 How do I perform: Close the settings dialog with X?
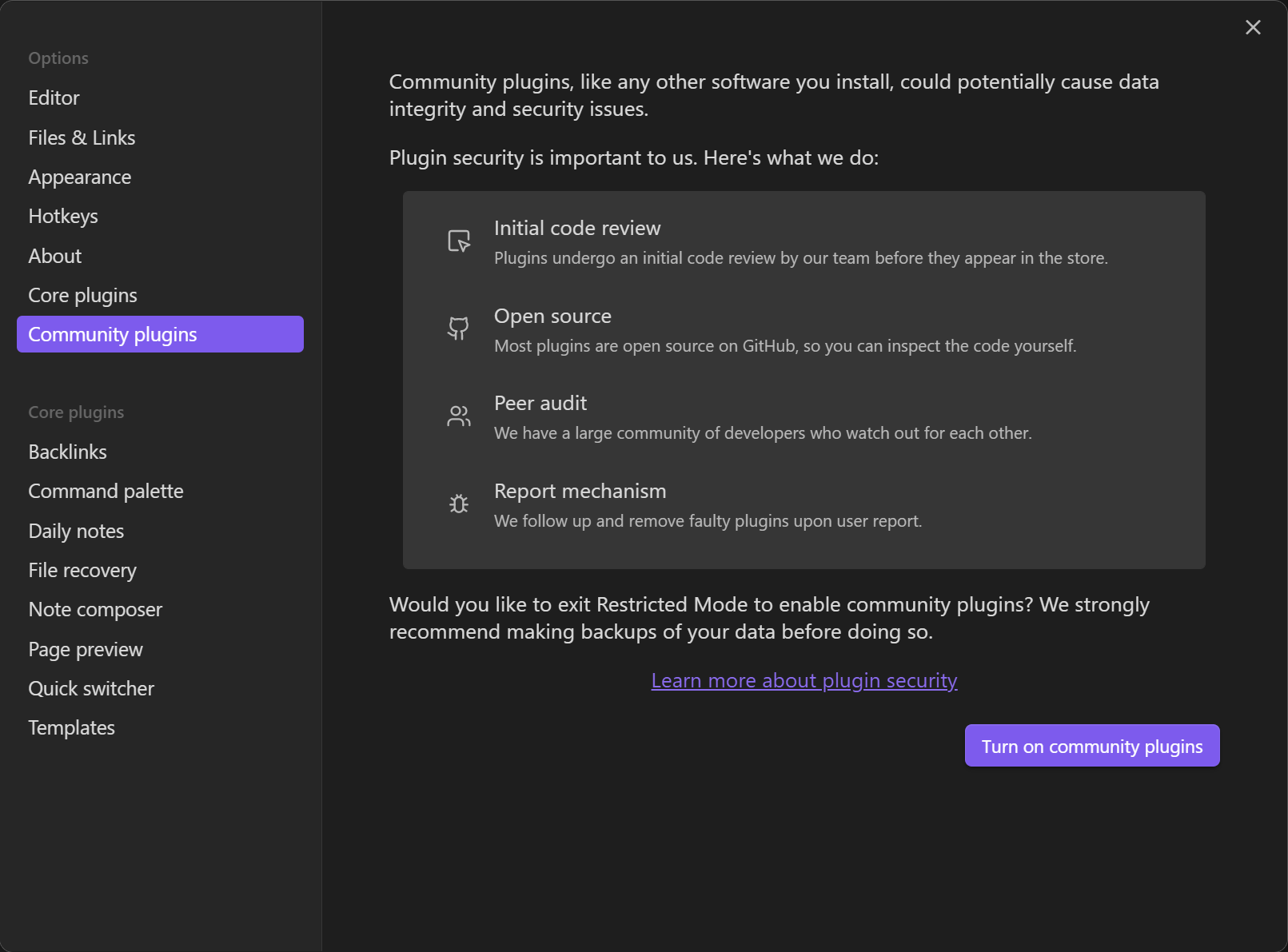1253,27
